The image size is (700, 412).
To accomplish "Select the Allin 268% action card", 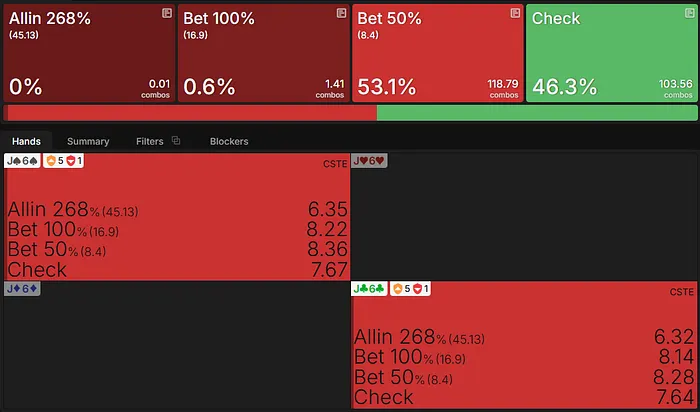I will click(x=89, y=52).
